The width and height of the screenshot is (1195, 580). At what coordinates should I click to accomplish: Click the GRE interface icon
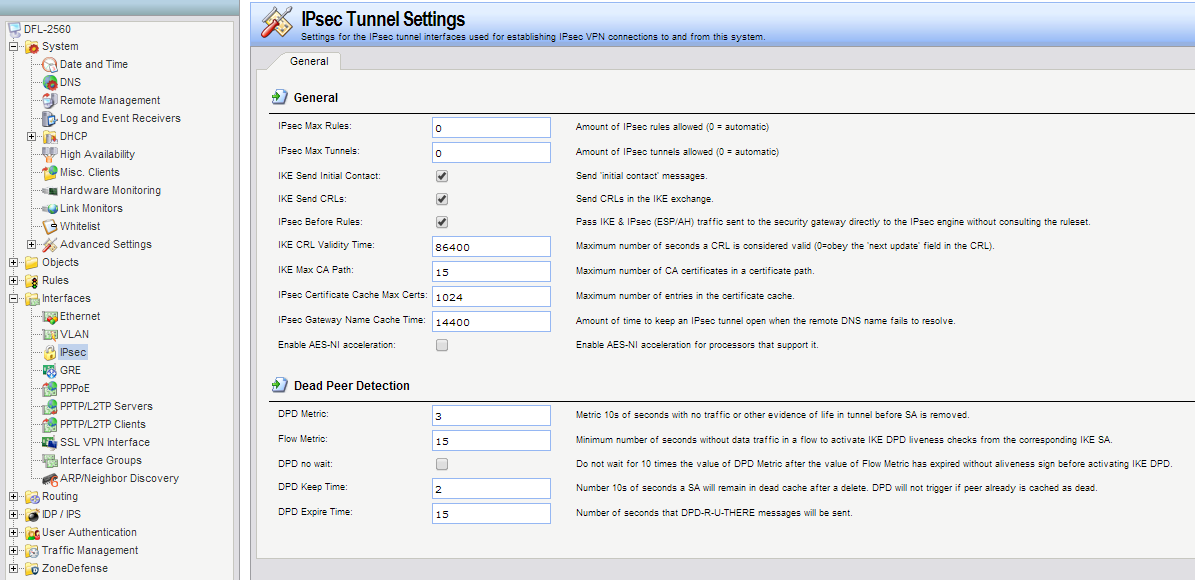click(x=50, y=371)
